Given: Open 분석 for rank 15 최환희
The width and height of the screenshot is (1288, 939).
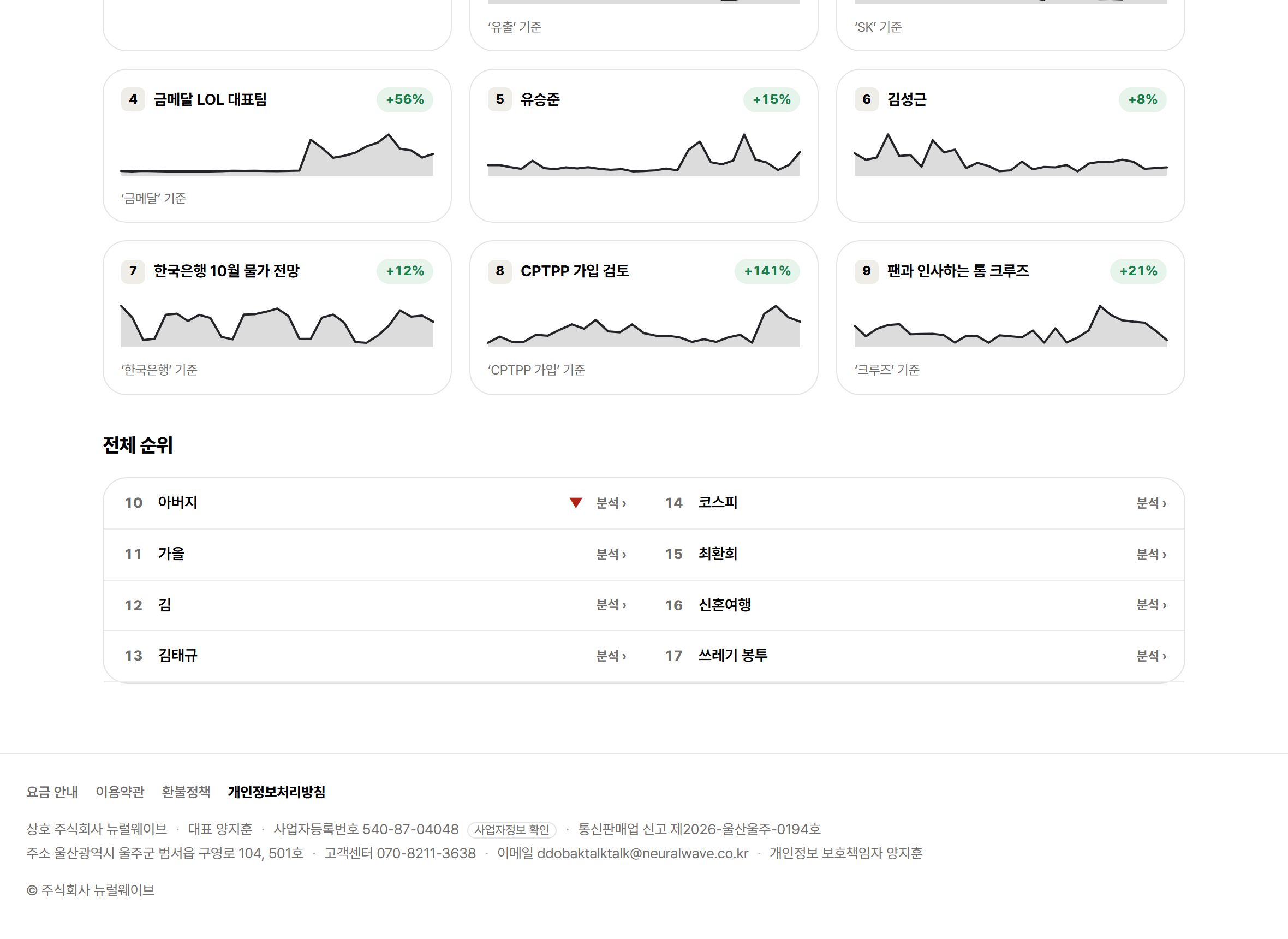Looking at the screenshot, I should [x=1151, y=554].
